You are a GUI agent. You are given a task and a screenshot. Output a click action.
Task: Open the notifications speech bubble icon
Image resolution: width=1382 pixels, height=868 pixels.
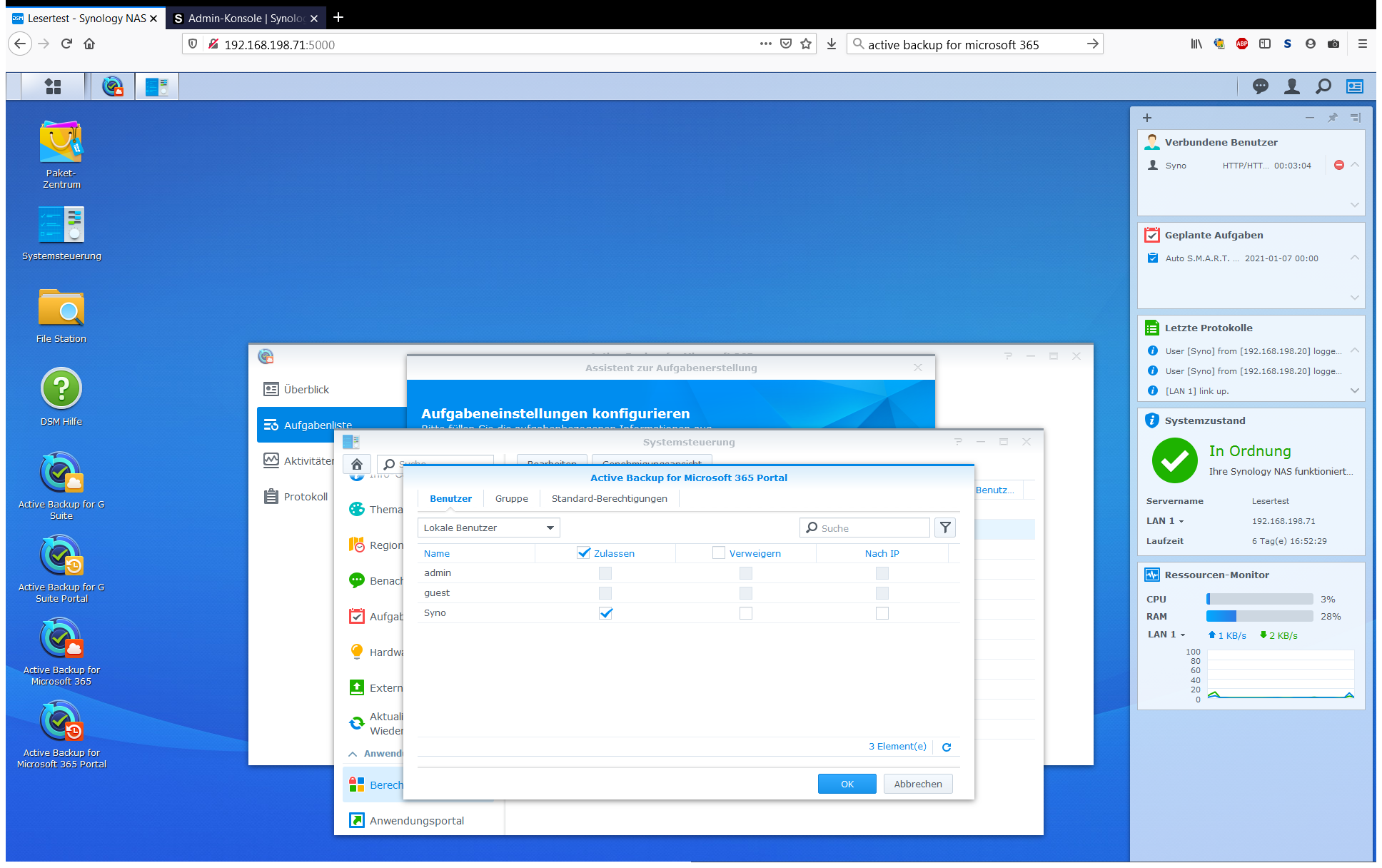pyautogui.click(x=1260, y=86)
